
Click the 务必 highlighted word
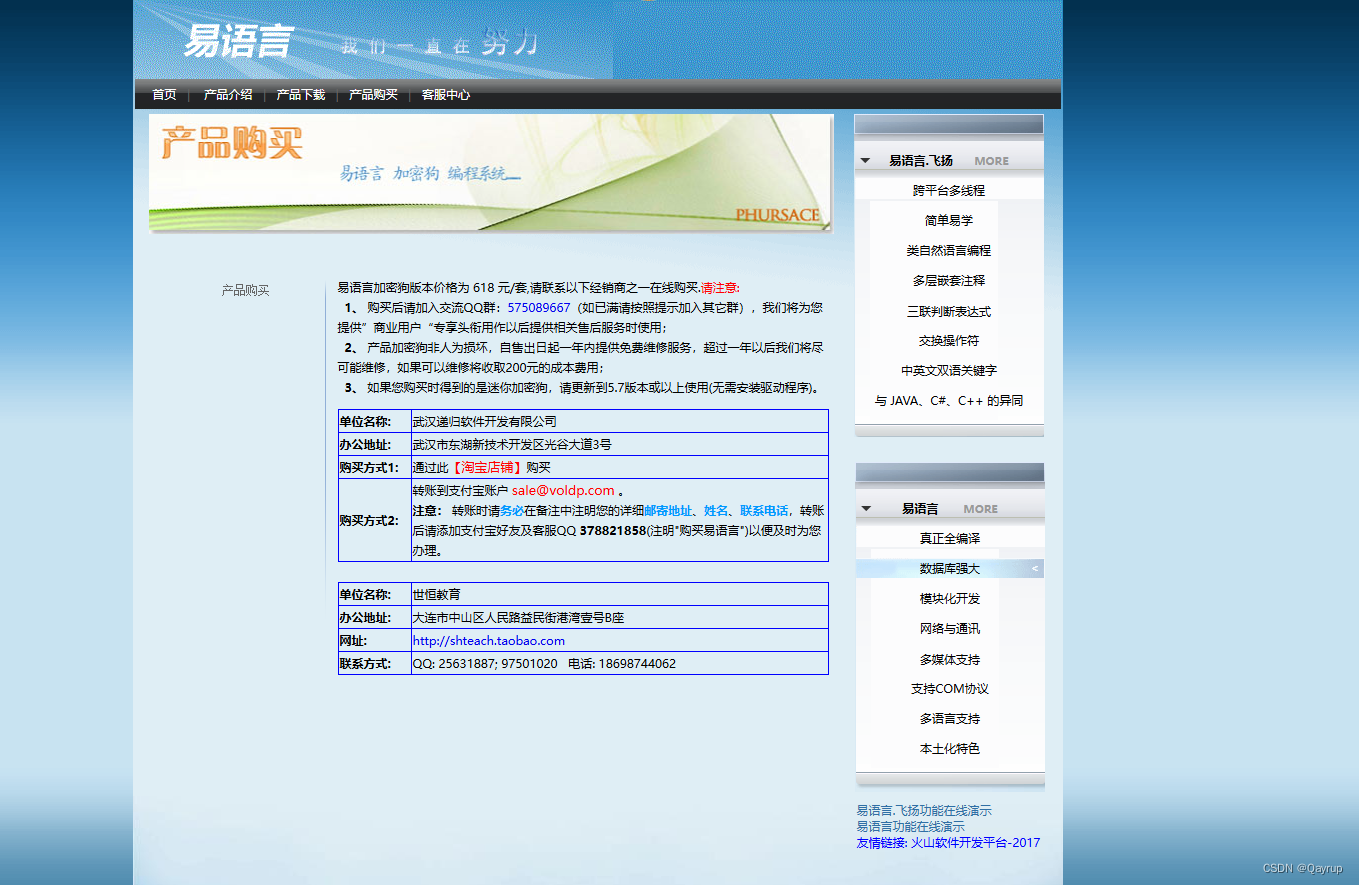tap(512, 510)
